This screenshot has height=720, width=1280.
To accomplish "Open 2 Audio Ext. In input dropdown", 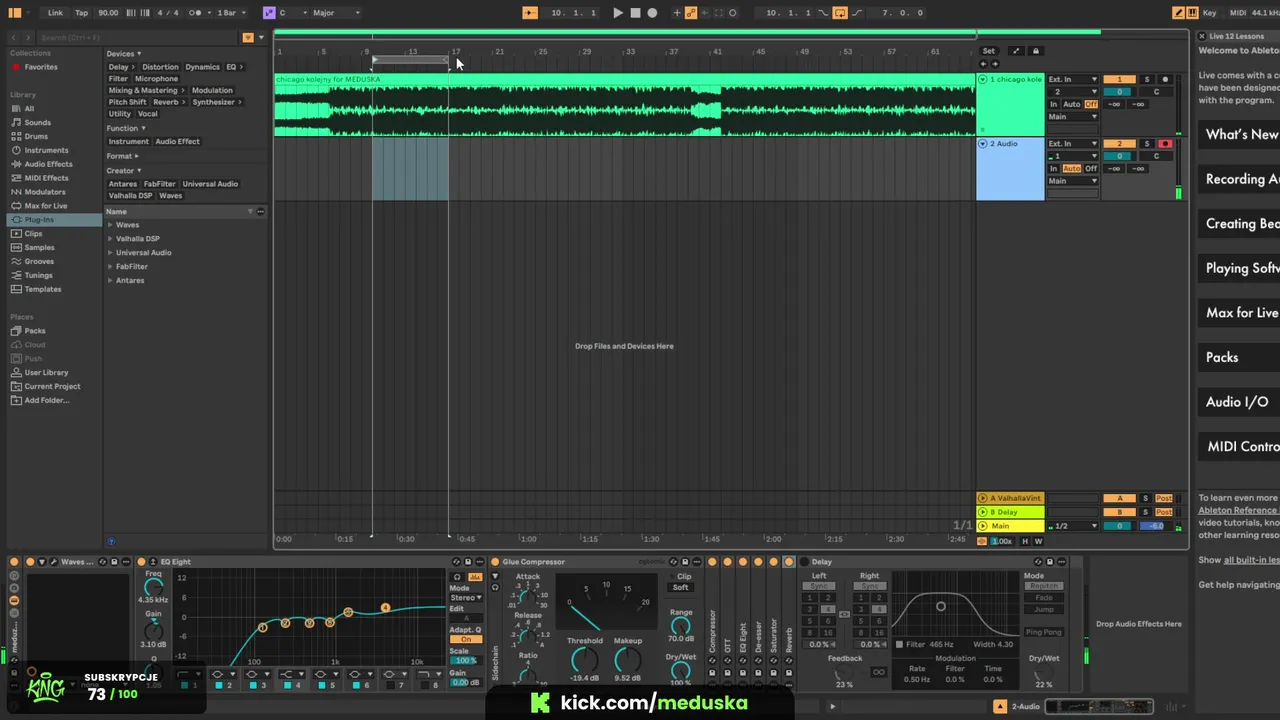I will coord(1072,144).
